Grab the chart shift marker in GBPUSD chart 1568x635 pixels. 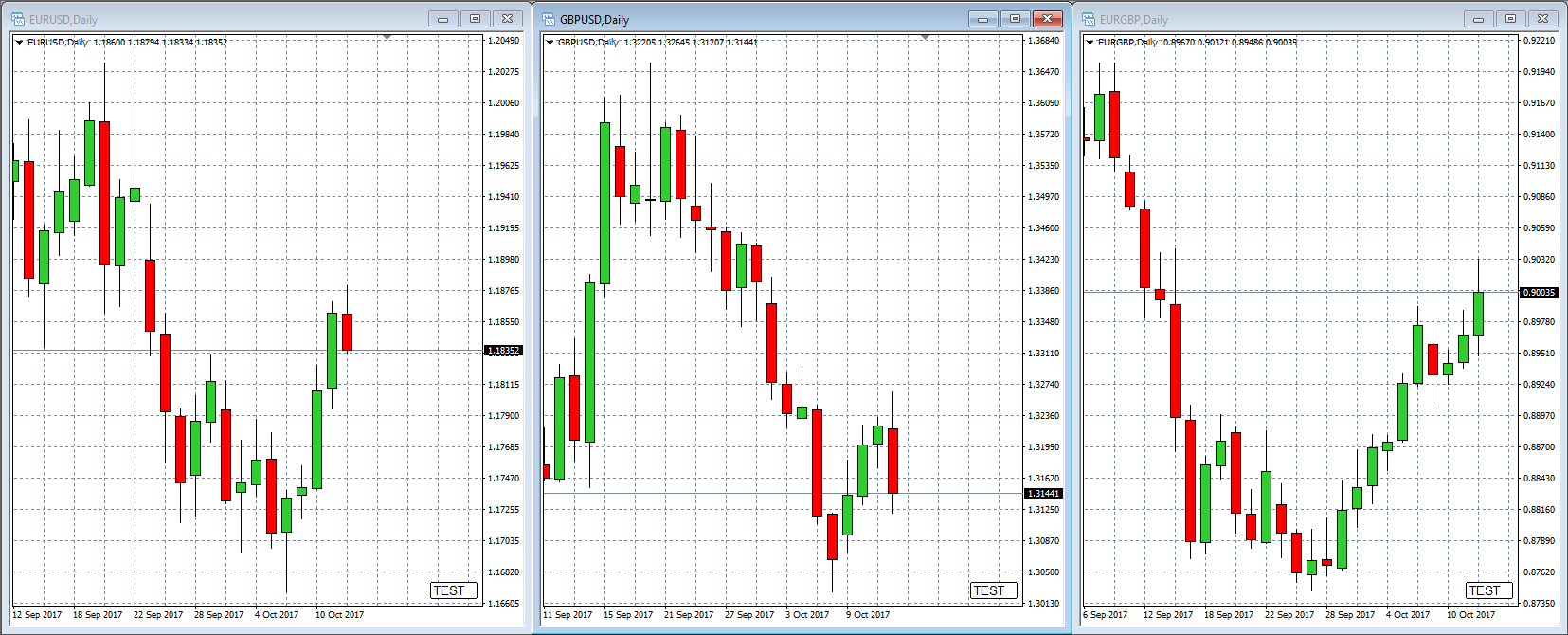pyautogui.click(x=925, y=37)
